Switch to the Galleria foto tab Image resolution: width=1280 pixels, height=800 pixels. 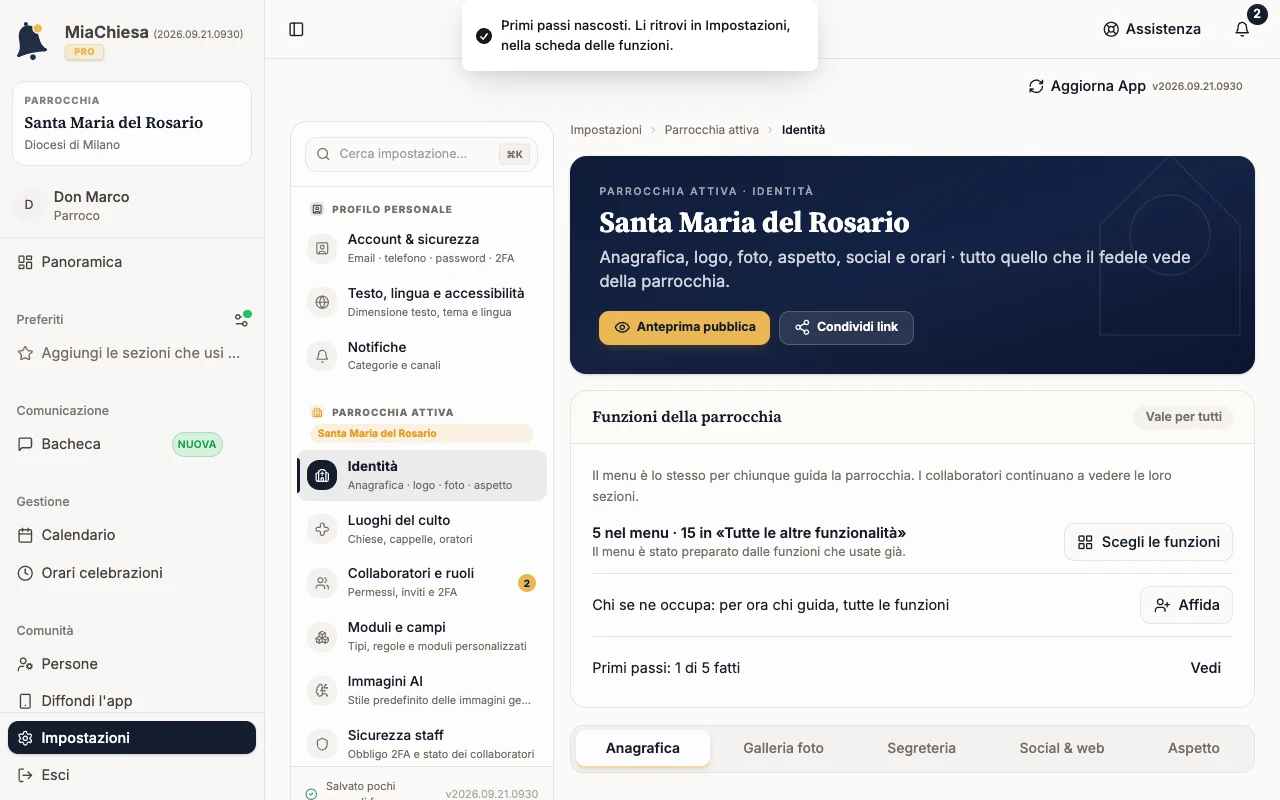pos(783,748)
